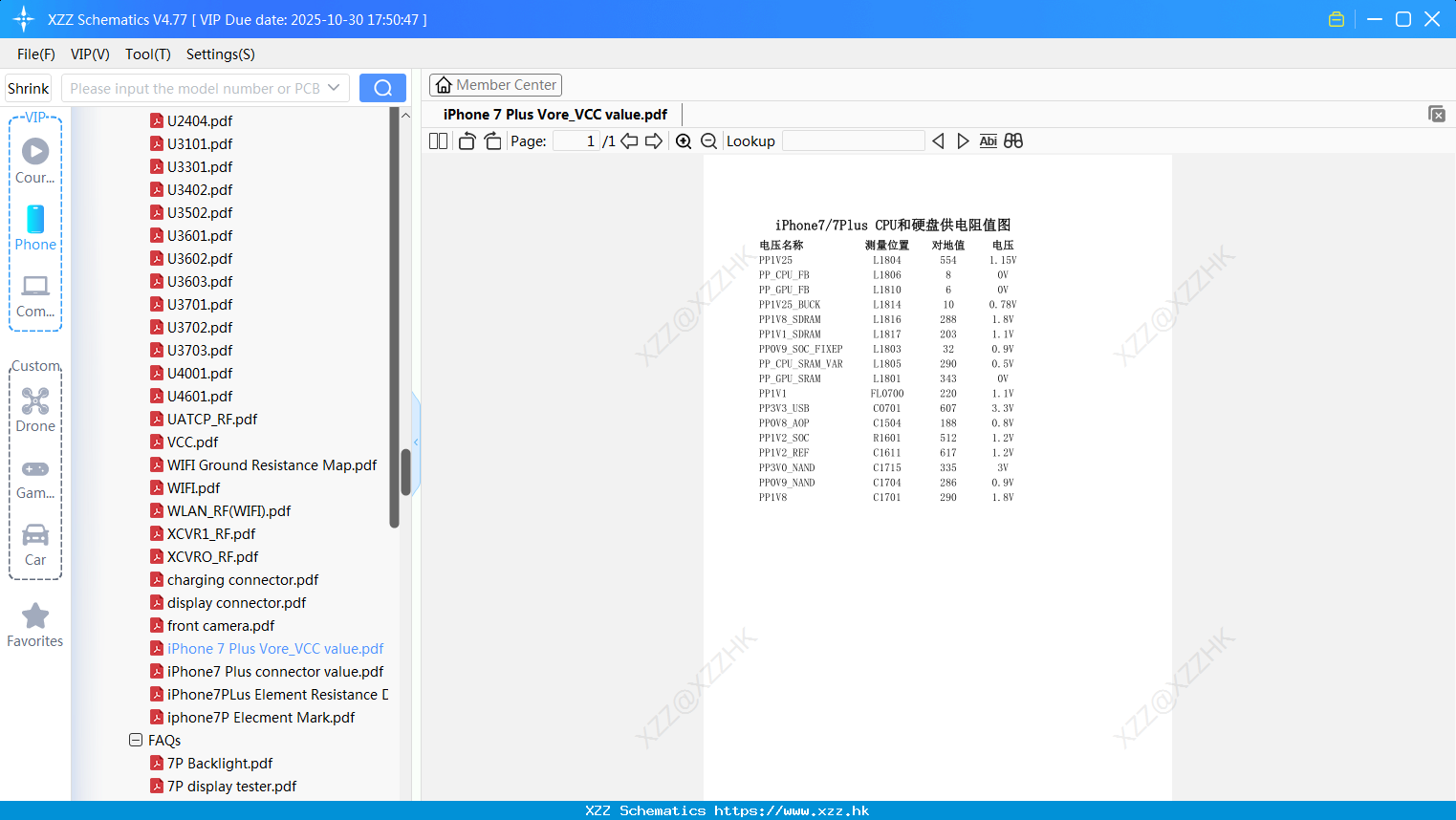
Task: Click the model number search field
Action: click(195, 88)
